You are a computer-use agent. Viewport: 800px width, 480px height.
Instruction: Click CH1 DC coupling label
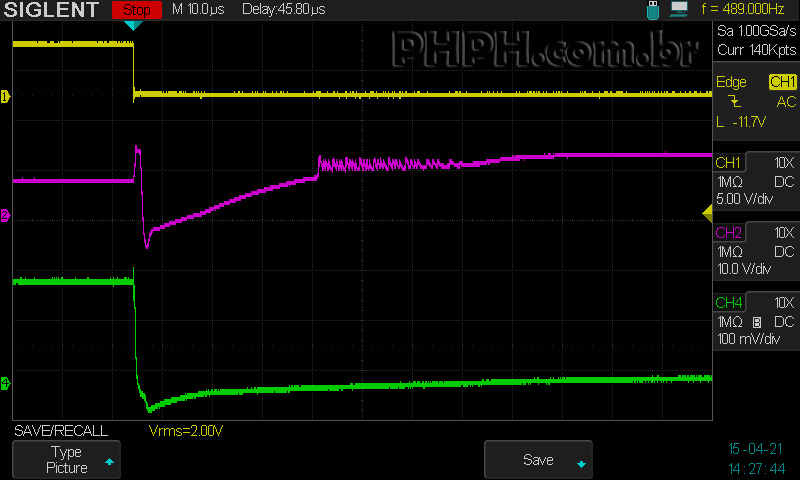784,182
